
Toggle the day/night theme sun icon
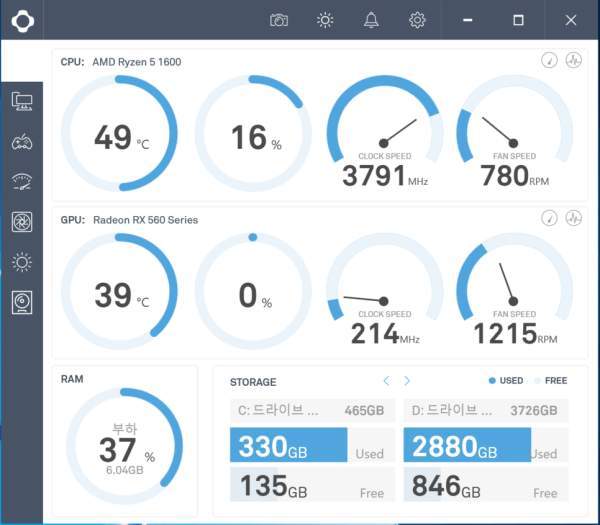[325, 20]
